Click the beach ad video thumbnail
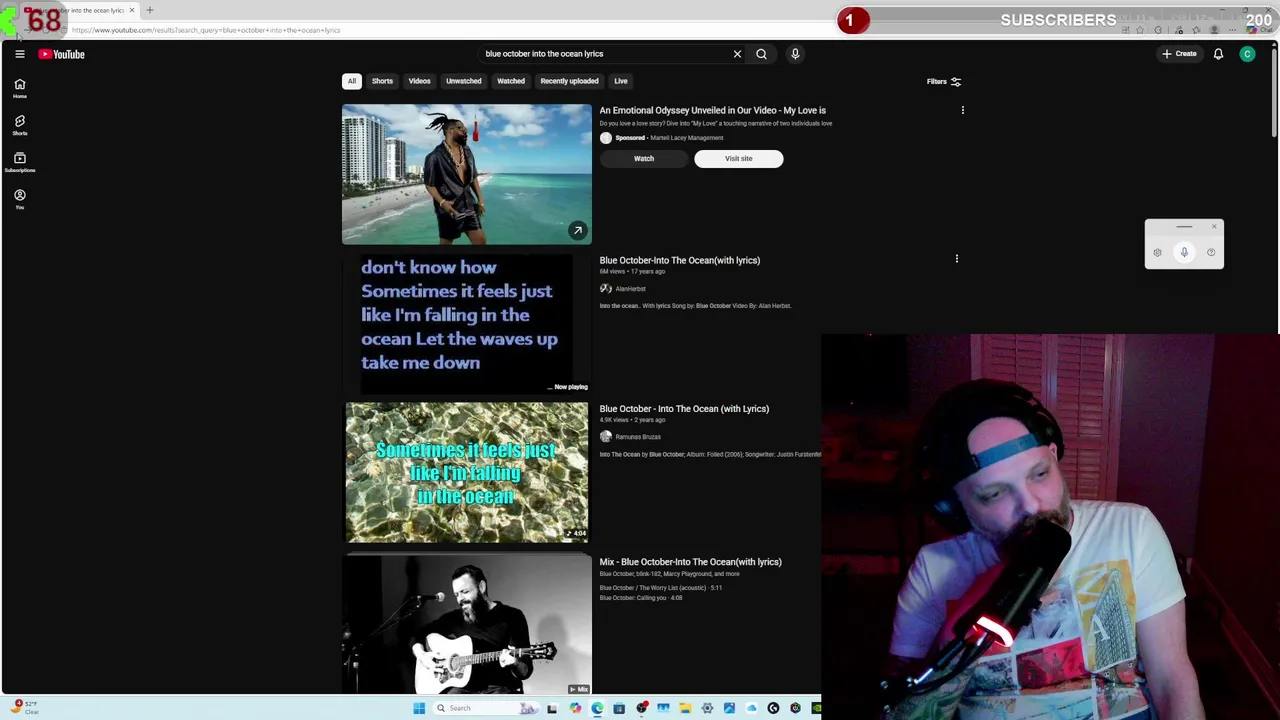Screen dimensions: 1280x720 tap(467, 174)
